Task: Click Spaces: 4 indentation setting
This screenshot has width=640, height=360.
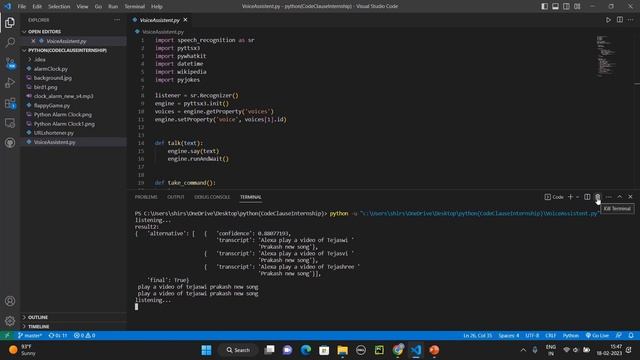Action: [x=509, y=335]
